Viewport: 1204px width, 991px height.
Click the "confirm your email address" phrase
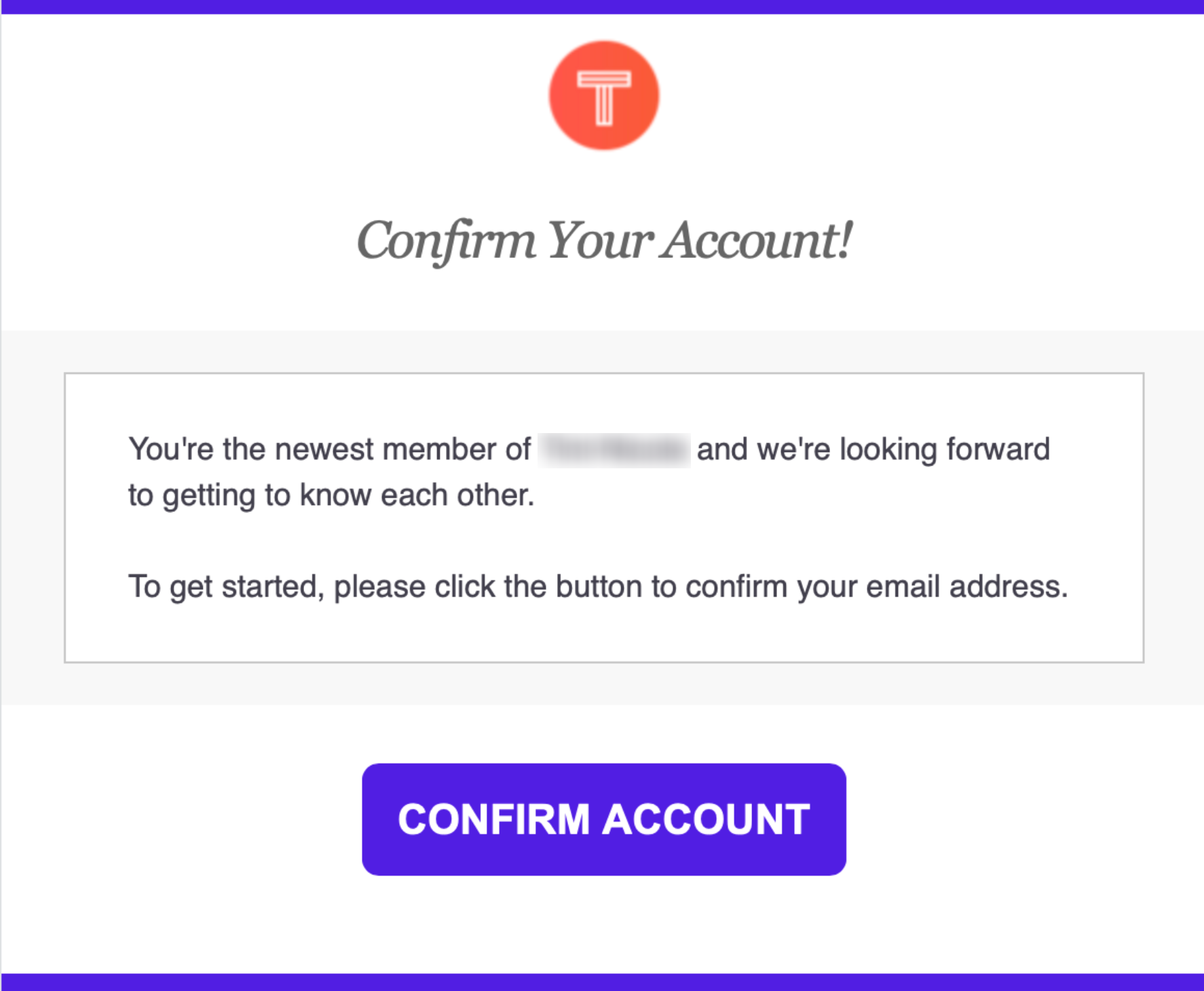(877, 586)
